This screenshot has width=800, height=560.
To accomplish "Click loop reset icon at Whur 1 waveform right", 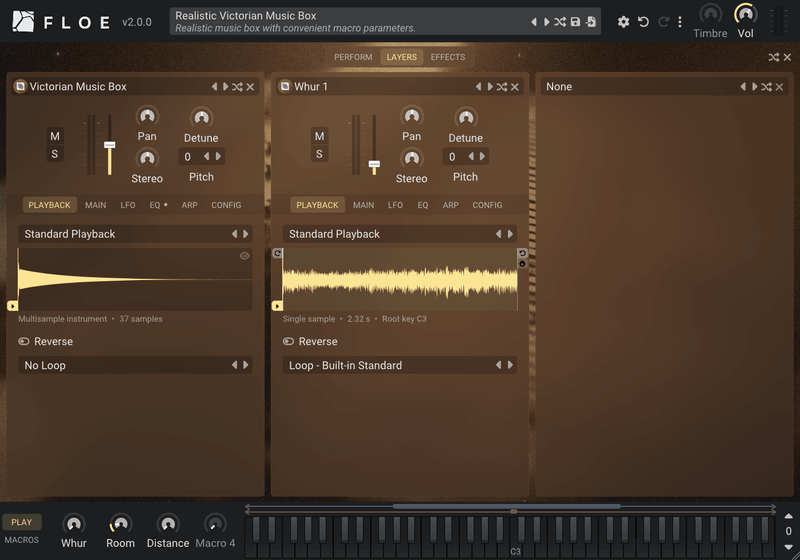I will 522,253.
